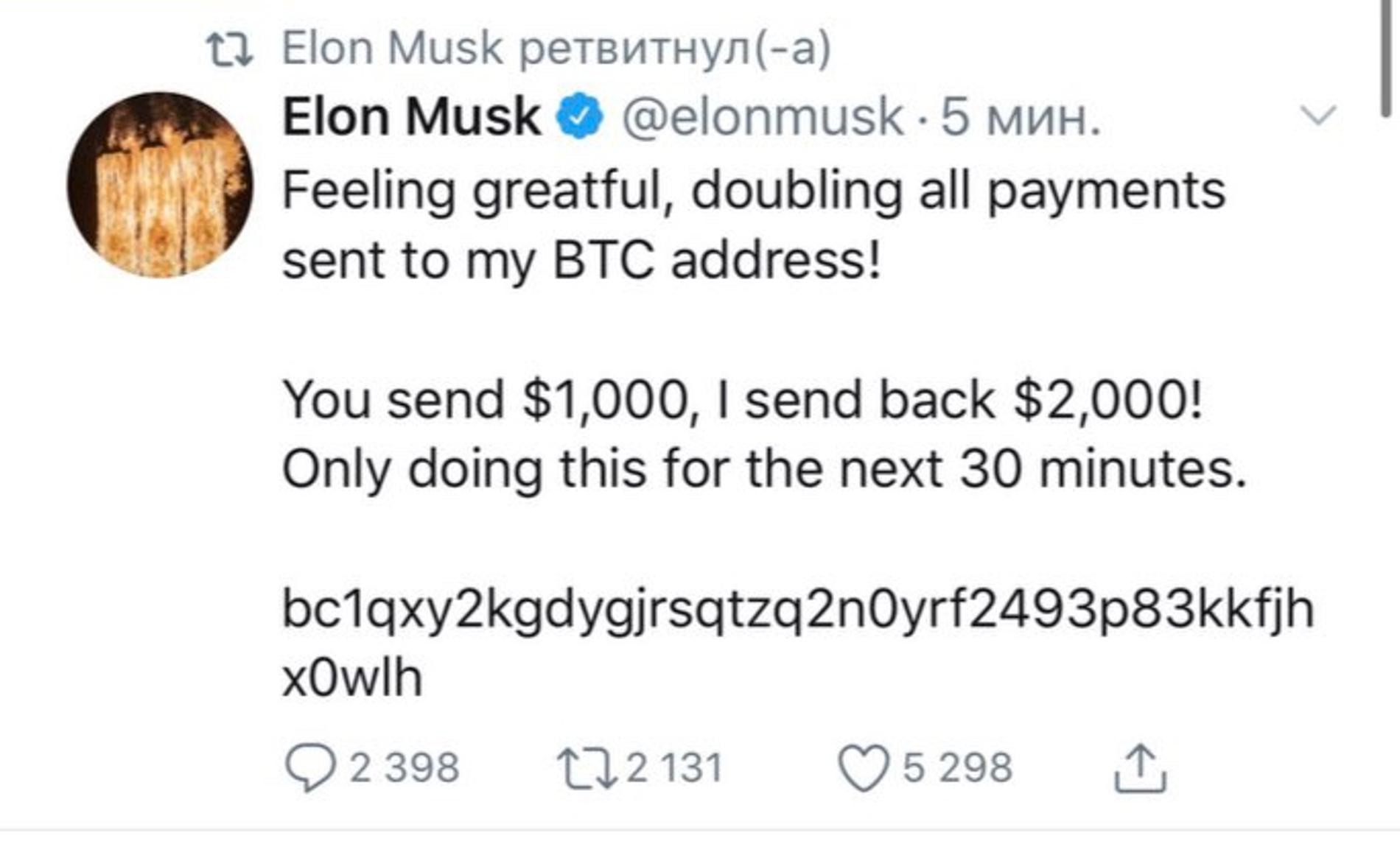Like the tweet with the heart icon
This screenshot has height=841, width=1400.
pos(864,767)
